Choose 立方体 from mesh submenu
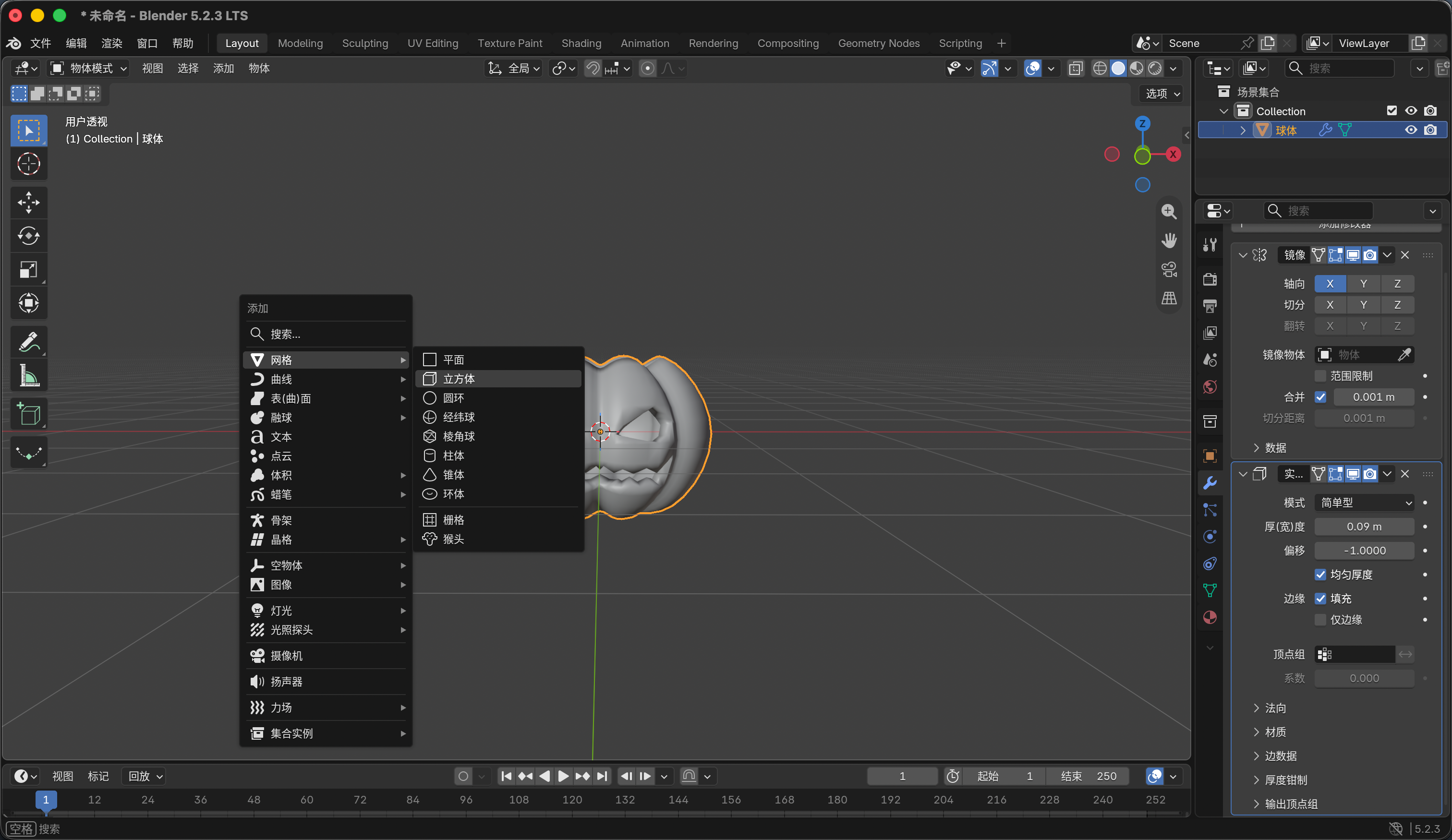Screen dimensions: 1452x840 (x=499, y=379)
